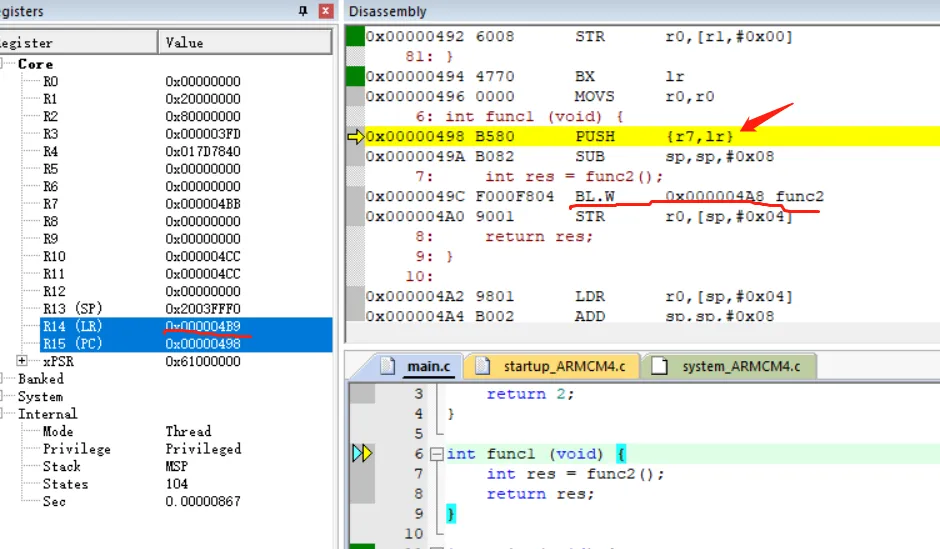Viewport: 940px width, 549px height.
Task: Click the R13 (SP) value 0x2003FFF0
Action: coord(203,309)
